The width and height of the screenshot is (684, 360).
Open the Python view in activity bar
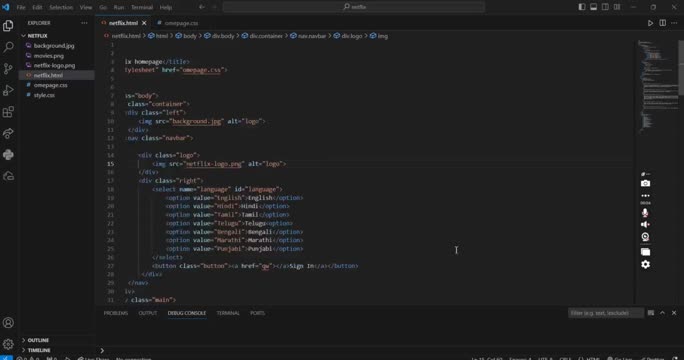(8, 154)
